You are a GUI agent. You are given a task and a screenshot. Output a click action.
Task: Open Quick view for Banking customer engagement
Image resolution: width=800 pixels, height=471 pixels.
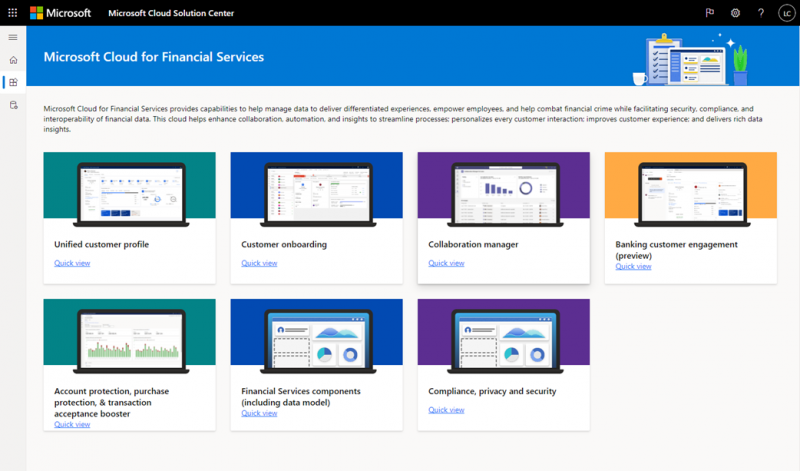pyautogui.click(x=633, y=266)
